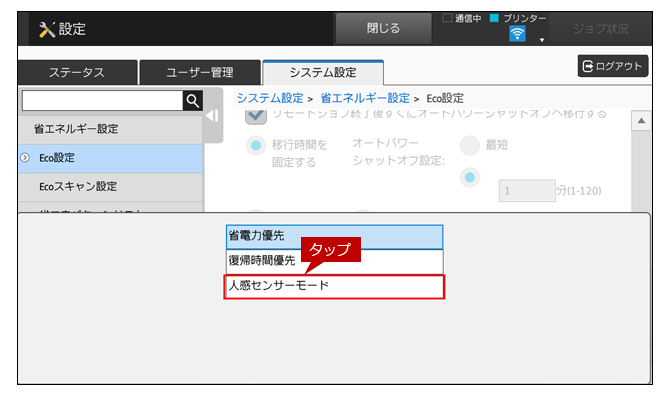The image size is (670, 396).
Task: Click the wireless signal status icon
Action: 517,34
